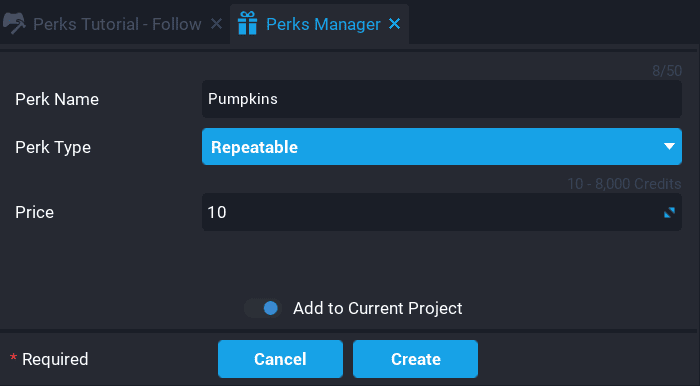
Task: Click the gift icon on Perks Manager tab
Action: (x=247, y=24)
